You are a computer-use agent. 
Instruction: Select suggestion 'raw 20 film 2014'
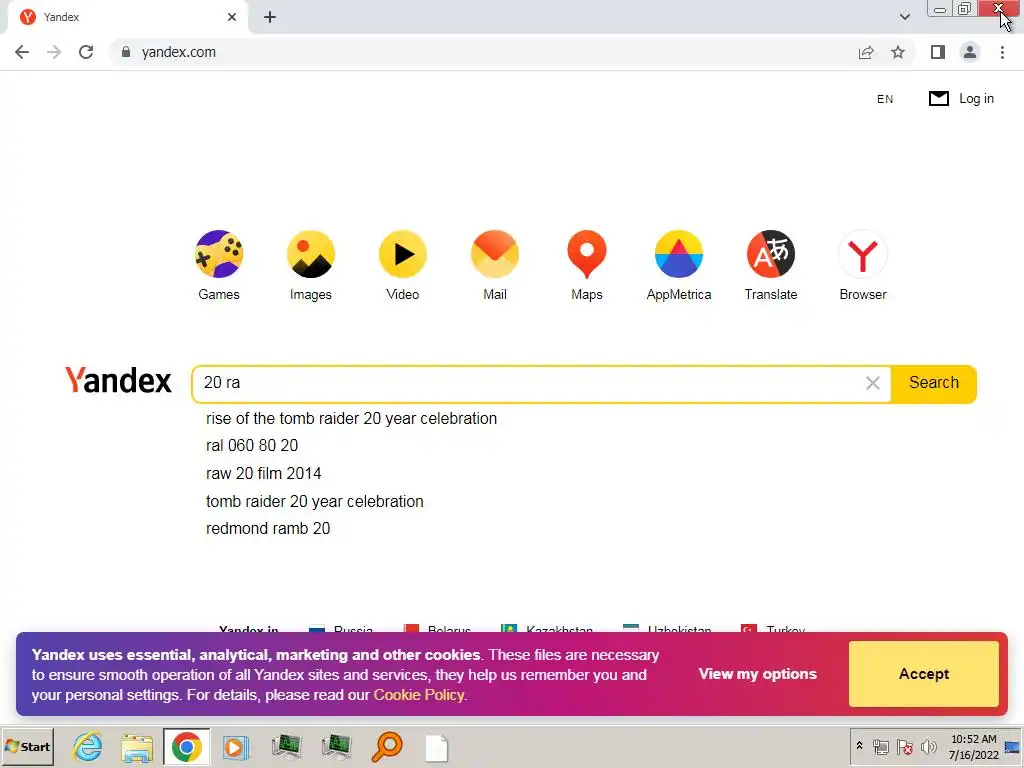click(264, 473)
